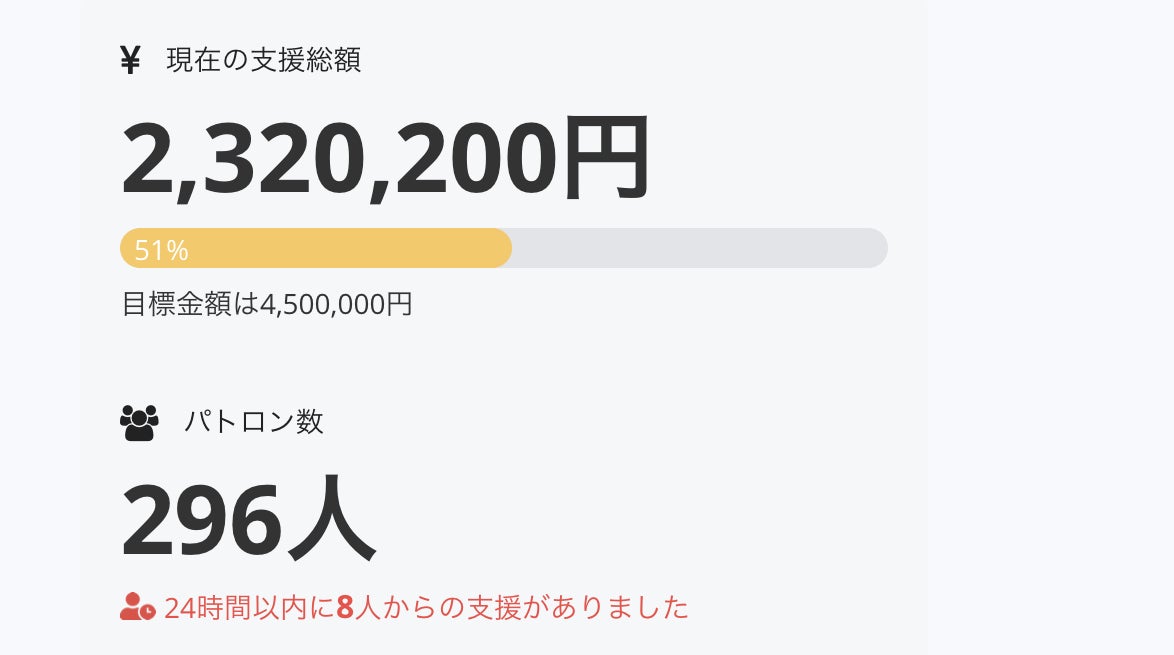1174x655 pixels.
Task: Click the 4,500,000円 goal figure
Action: (x=336, y=304)
